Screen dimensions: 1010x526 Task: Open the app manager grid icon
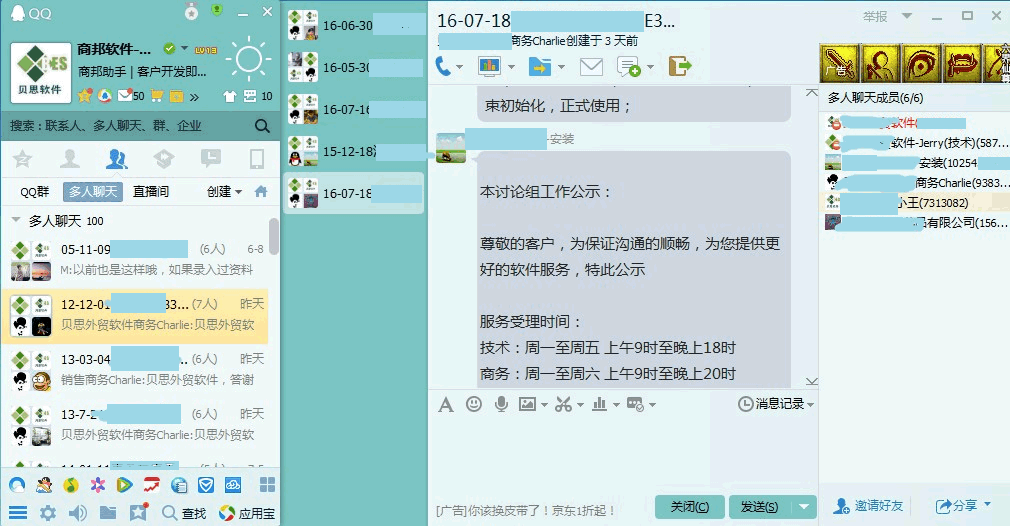pos(267,484)
